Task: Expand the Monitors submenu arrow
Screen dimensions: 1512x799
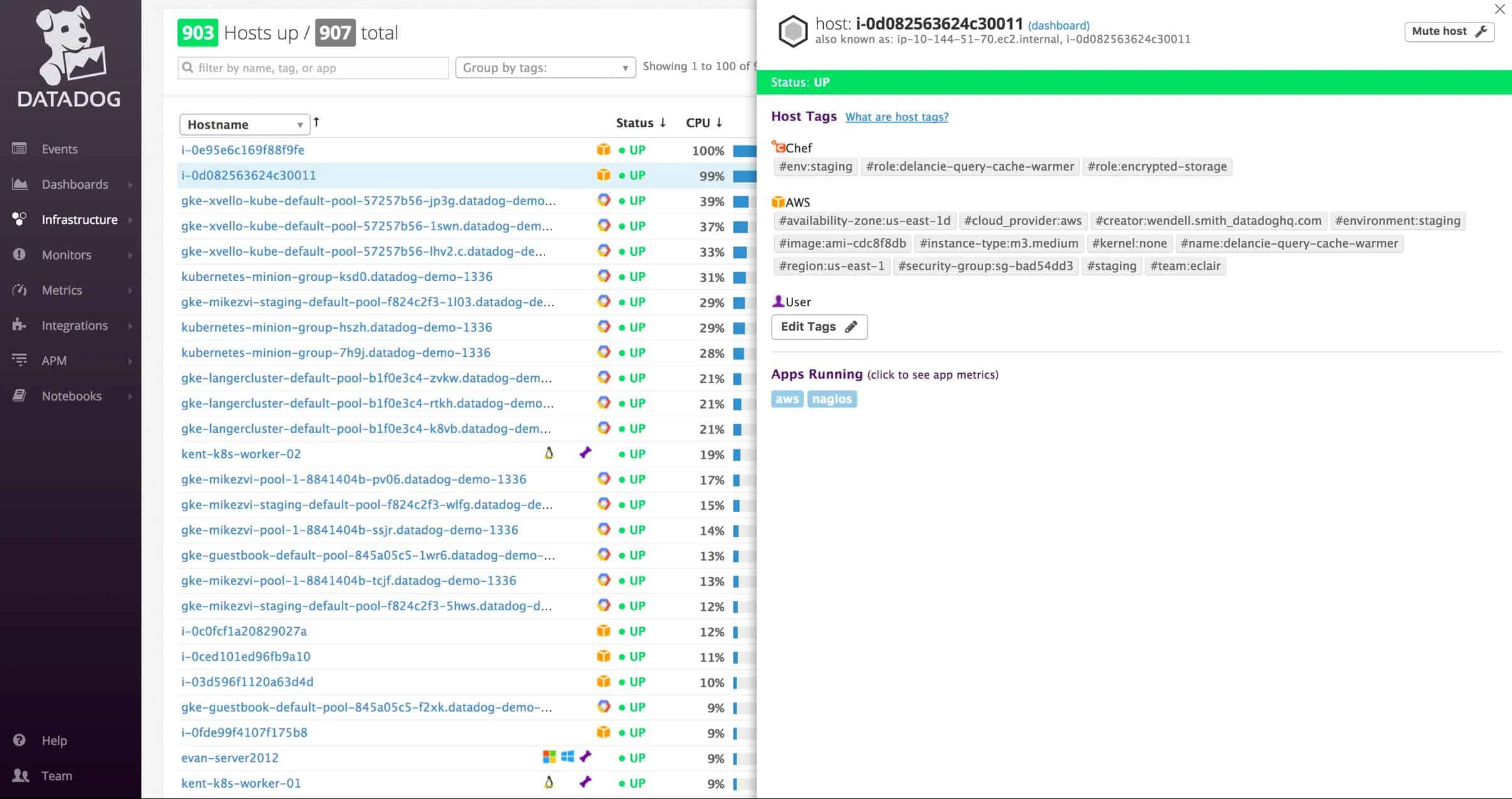Action: coord(130,255)
